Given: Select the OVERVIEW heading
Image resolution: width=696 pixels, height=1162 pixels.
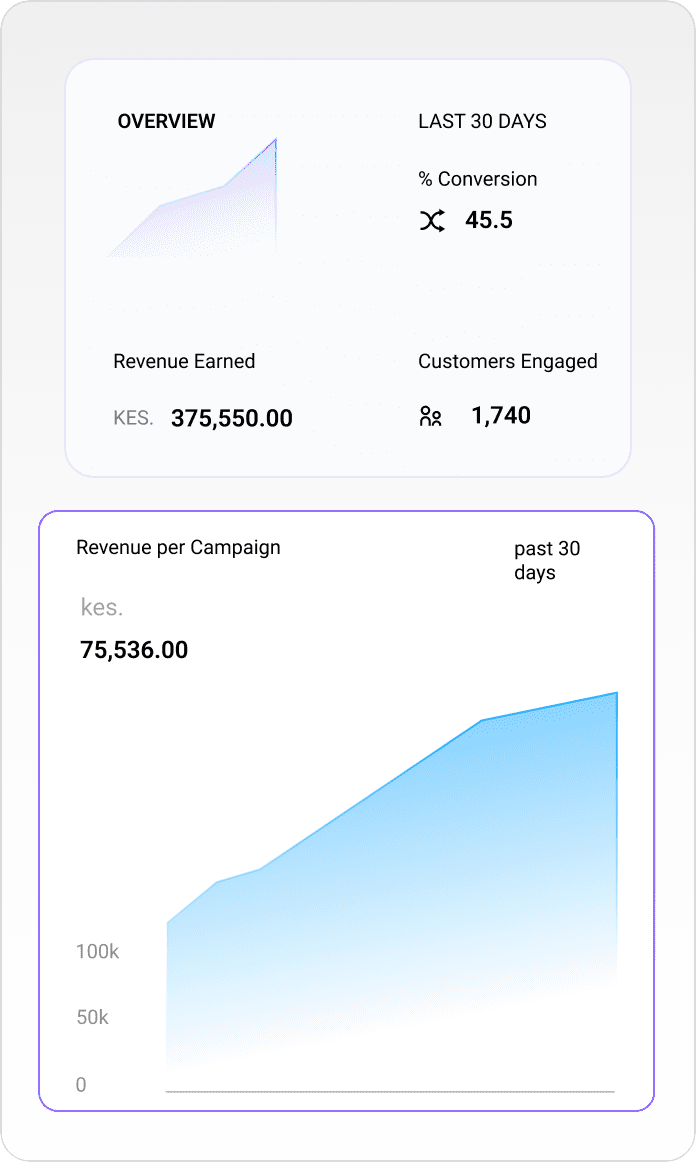Looking at the screenshot, I should point(166,121).
